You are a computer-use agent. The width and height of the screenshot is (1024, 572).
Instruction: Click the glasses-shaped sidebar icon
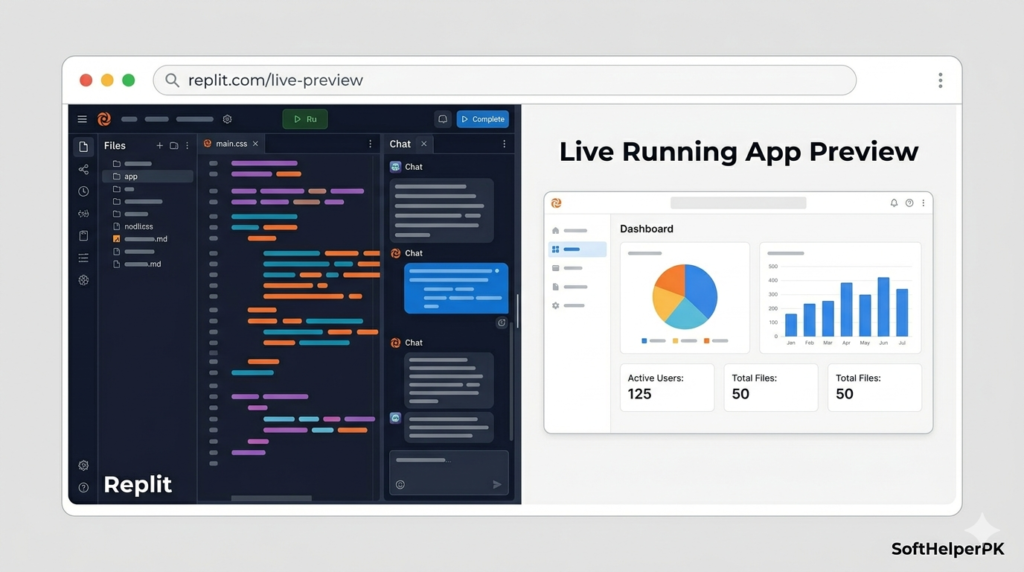[x=84, y=214]
